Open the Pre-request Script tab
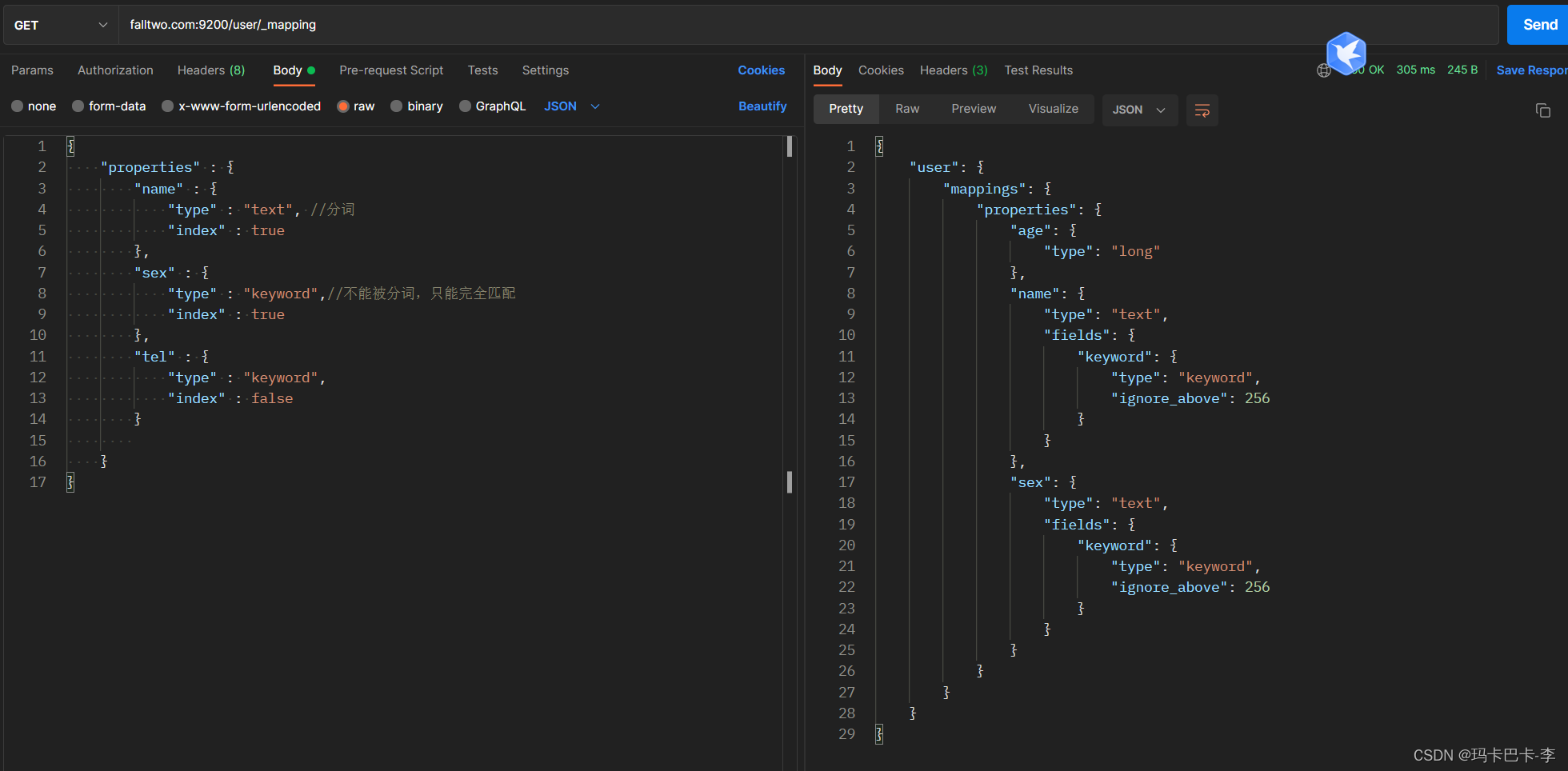The width and height of the screenshot is (1568, 771). click(391, 70)
